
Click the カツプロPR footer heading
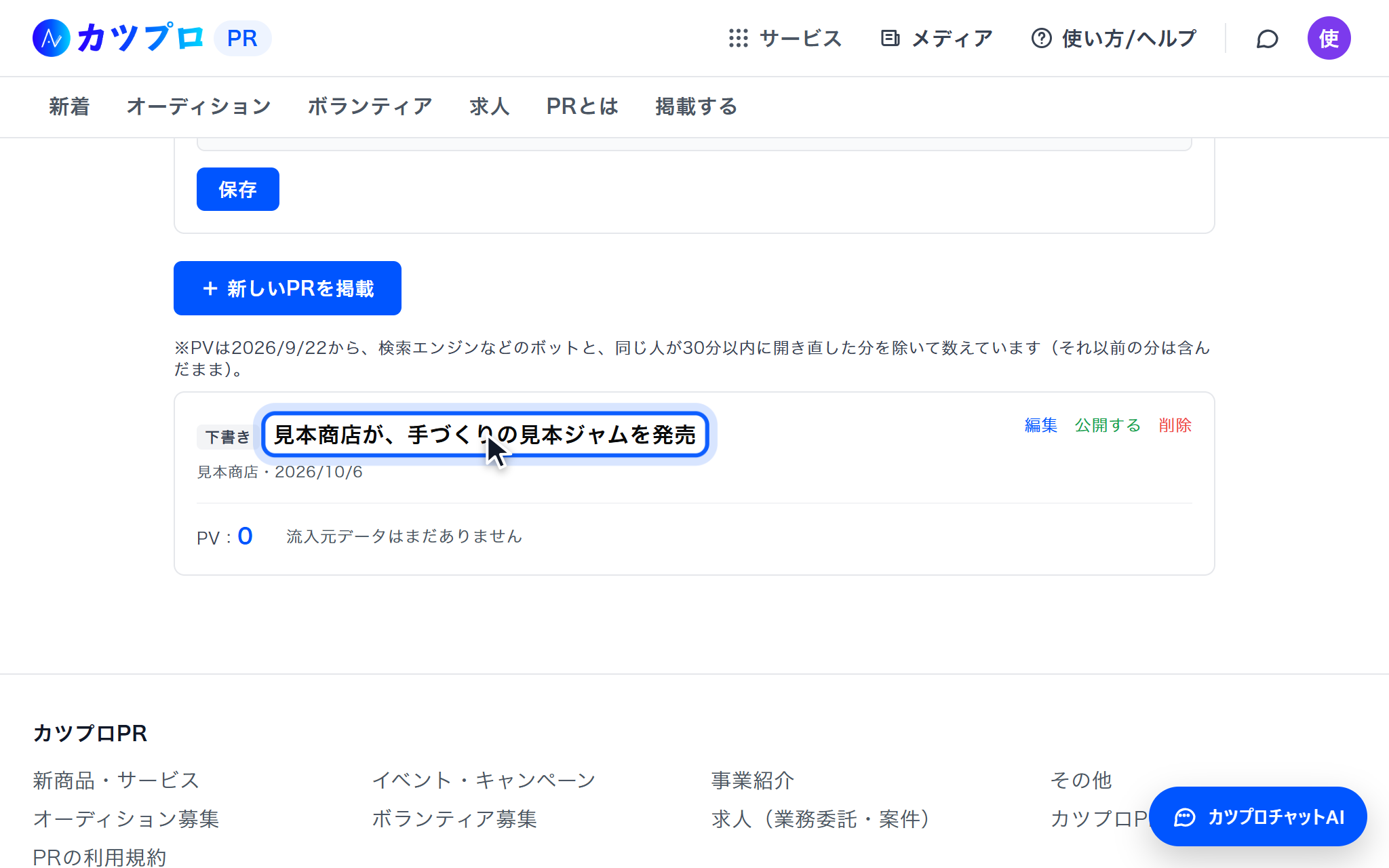[90, 733]
